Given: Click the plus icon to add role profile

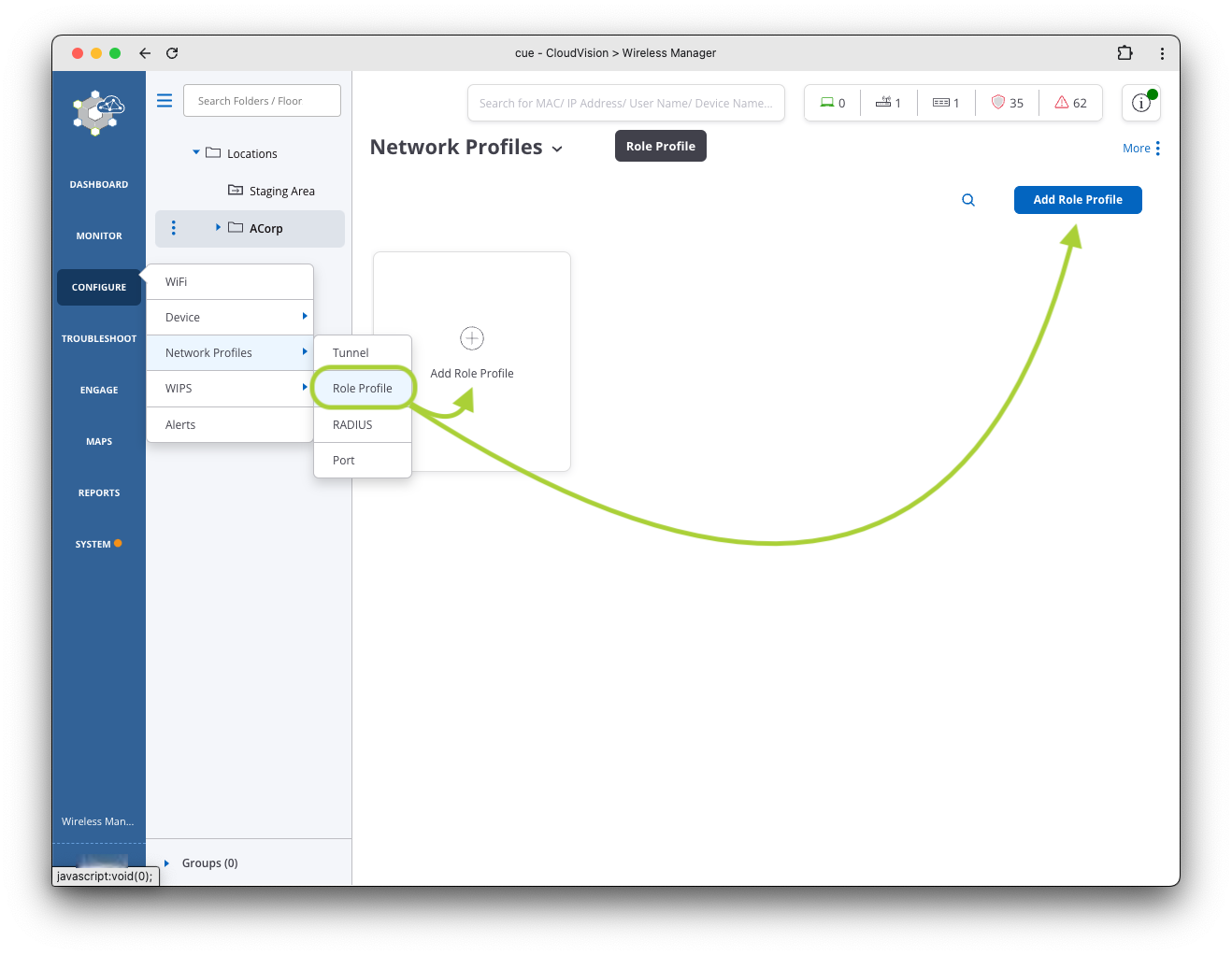Looking at the screenshot, I should (x=472, y=338).
